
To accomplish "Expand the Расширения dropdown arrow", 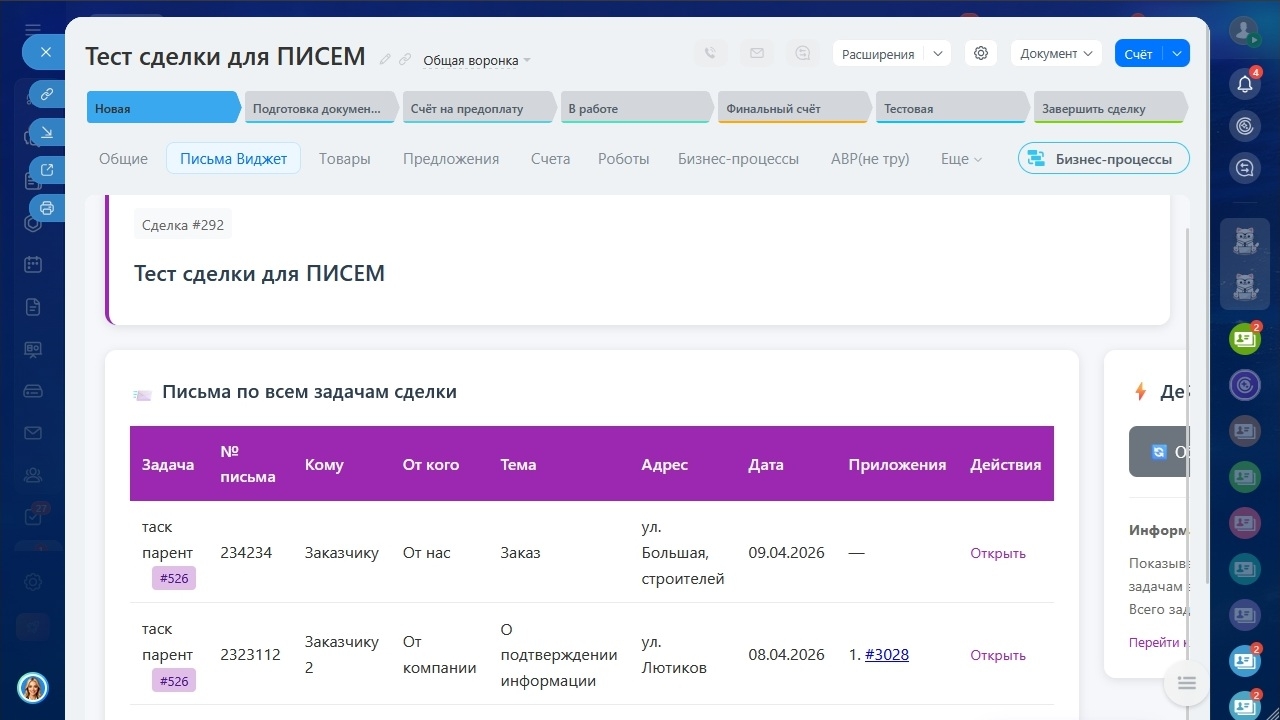I will point(937,54).
